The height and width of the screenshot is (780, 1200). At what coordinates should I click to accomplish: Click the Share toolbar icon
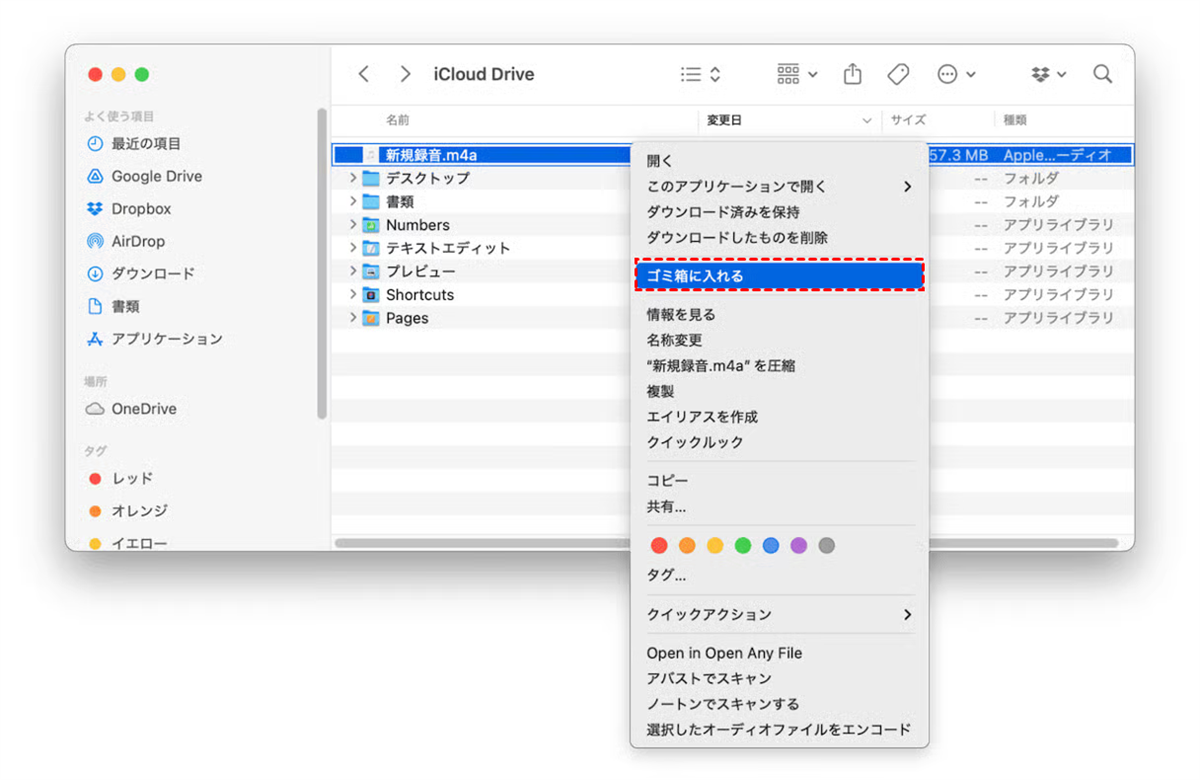coord(852,74)
